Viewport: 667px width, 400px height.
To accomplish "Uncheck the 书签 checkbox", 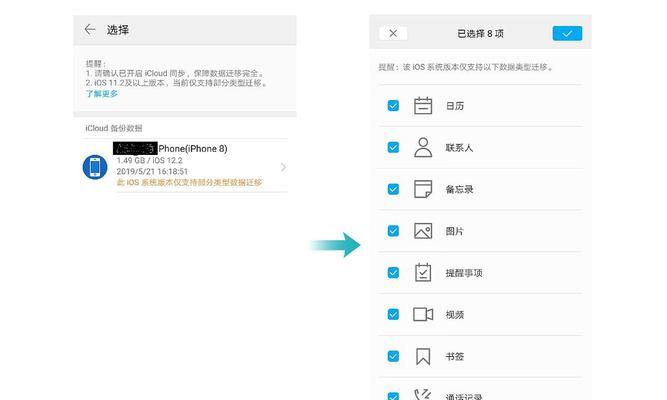I will (393, 356).
